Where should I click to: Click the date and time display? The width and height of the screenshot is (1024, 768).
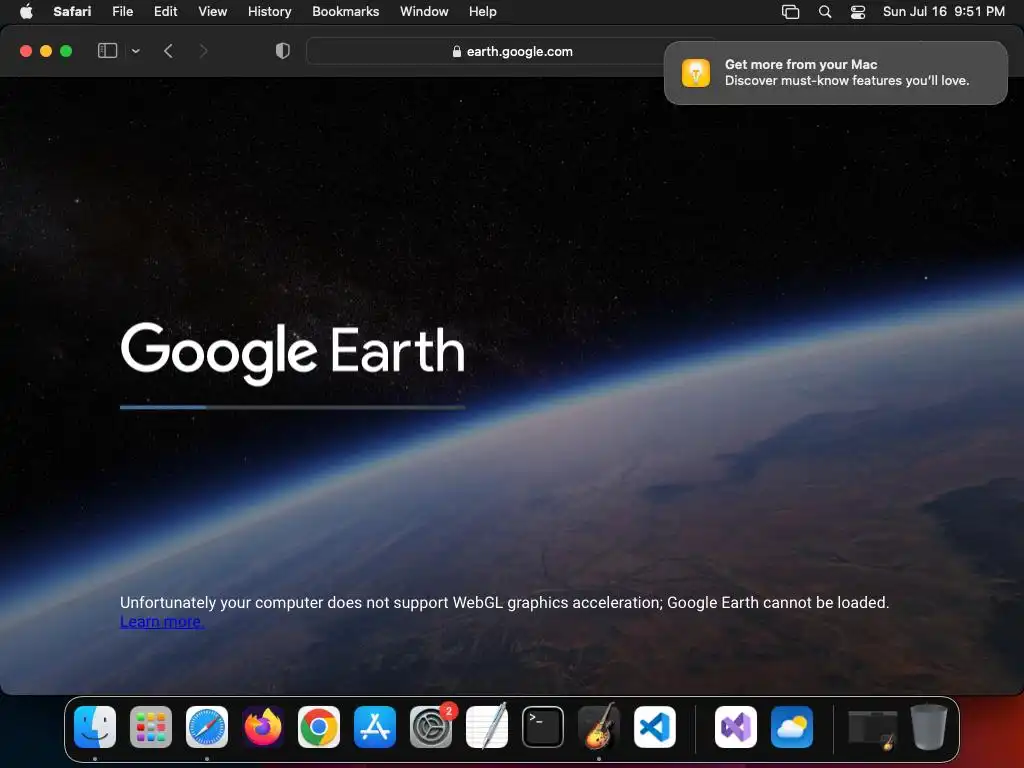[x=944, y=11]
